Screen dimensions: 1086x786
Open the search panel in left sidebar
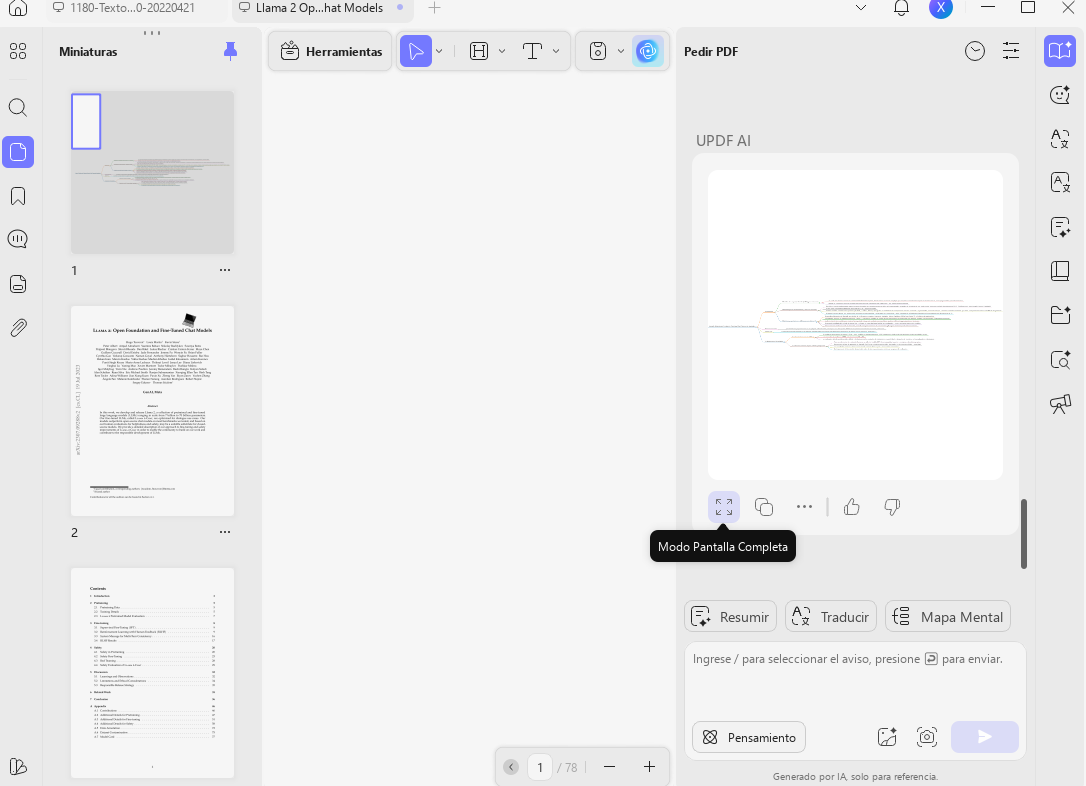click(18, 107)
